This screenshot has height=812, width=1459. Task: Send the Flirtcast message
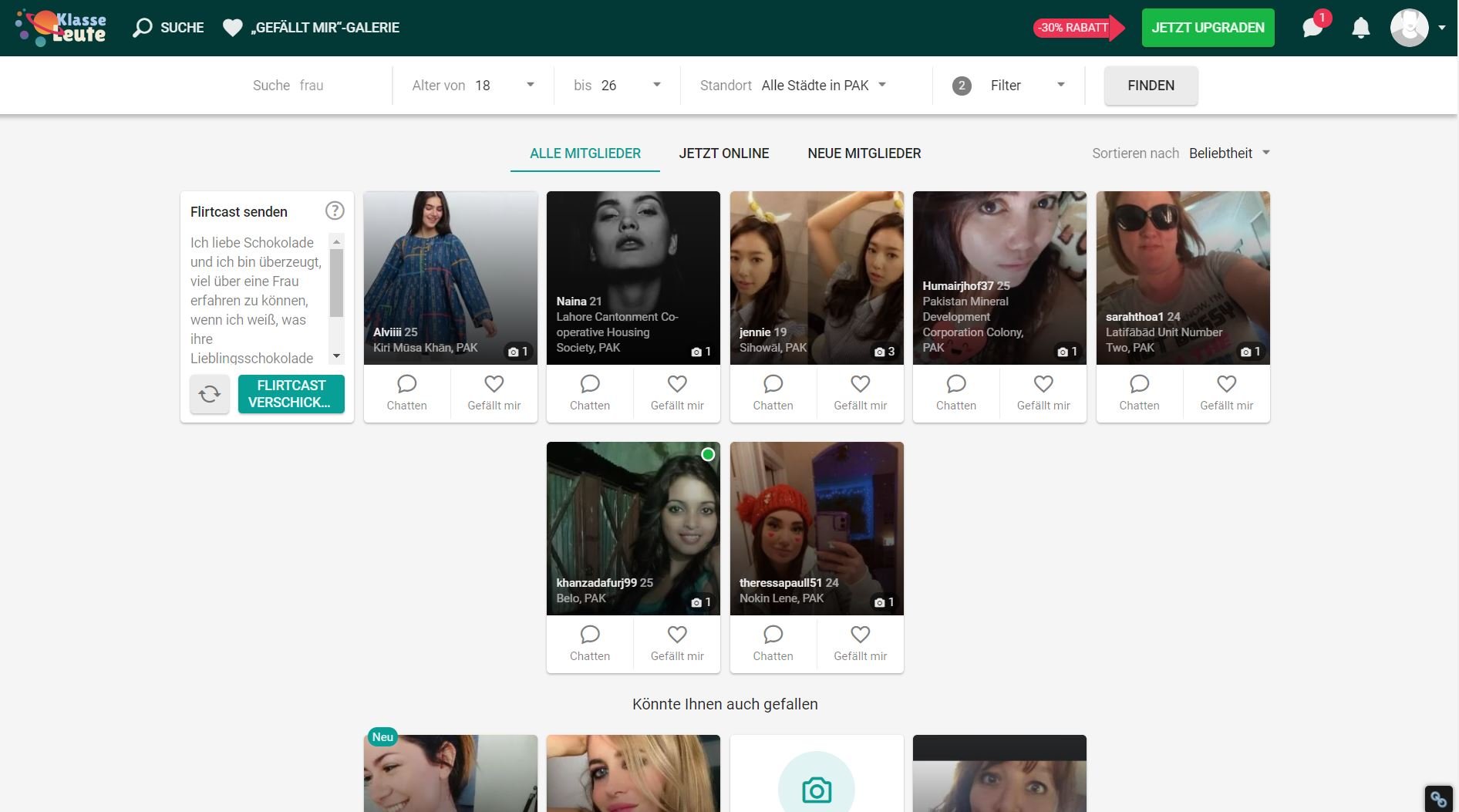(291, 394)
